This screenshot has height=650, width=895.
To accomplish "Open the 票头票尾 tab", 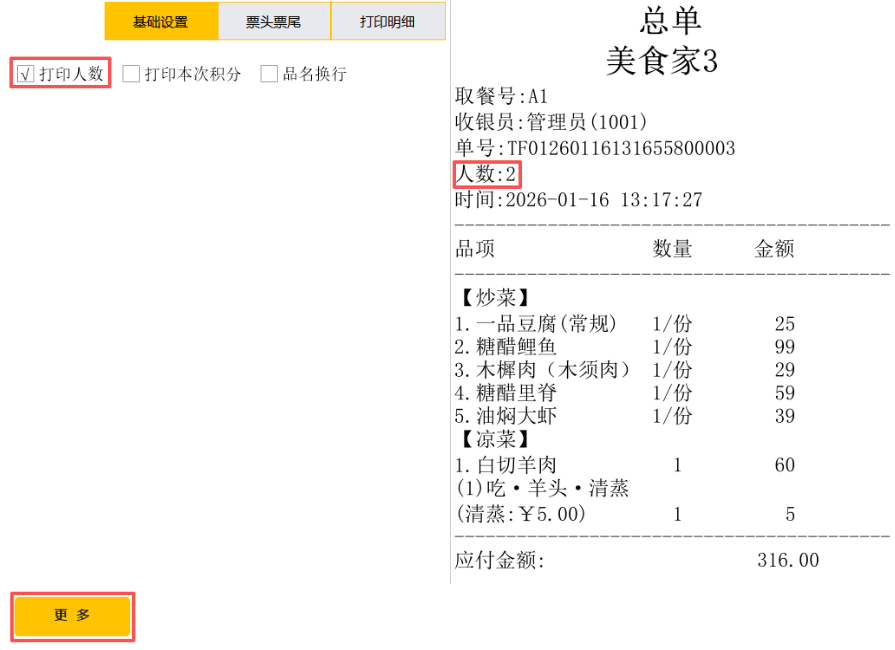I will pyautogui.click(x=274, y=21).
